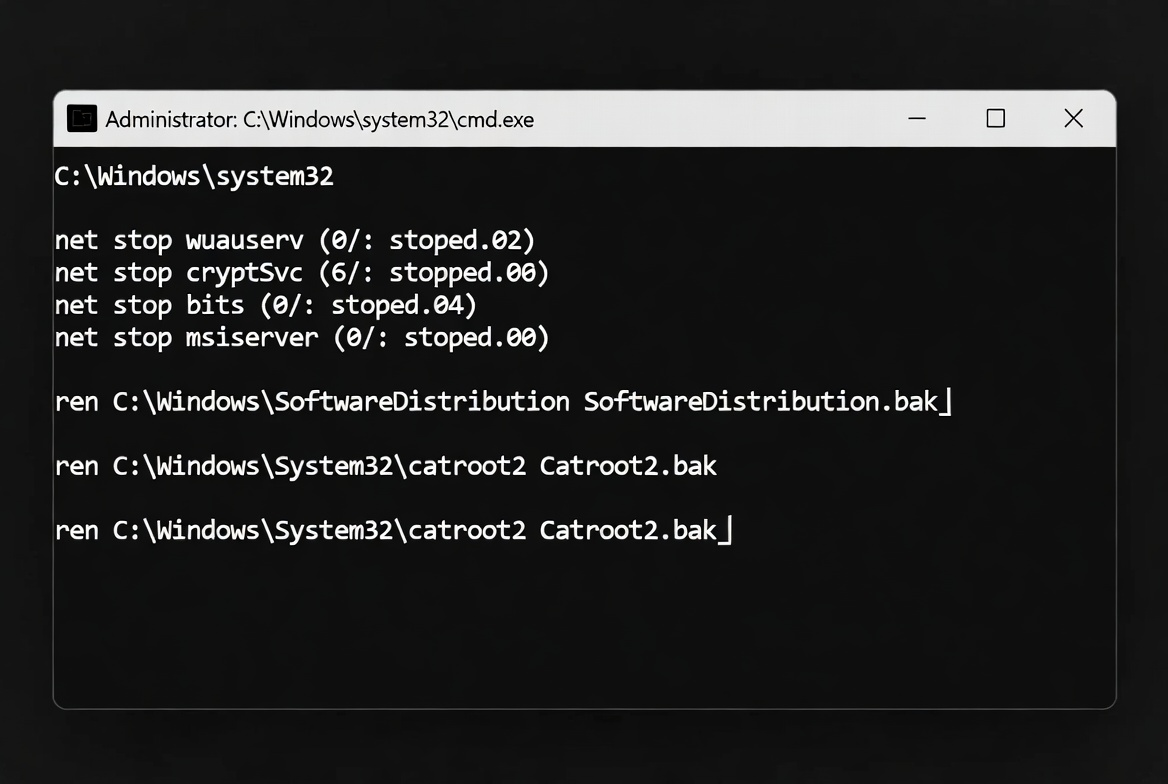Select the 'net stop wuauserv' output line

click(x=294, y=240)
